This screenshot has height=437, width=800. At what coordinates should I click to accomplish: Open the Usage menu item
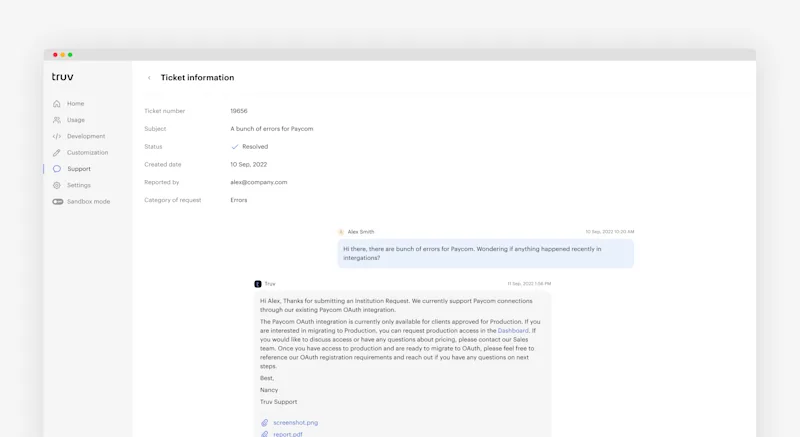coord(76,120)
